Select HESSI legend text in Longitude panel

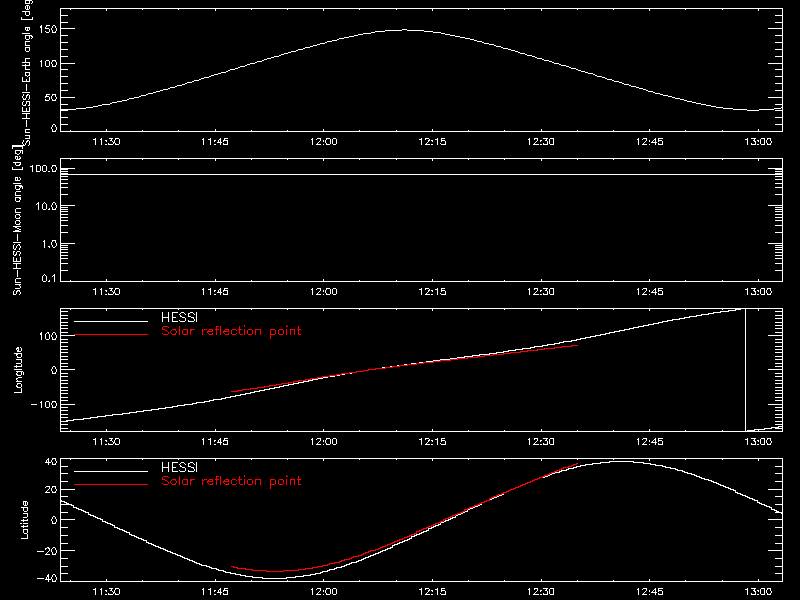pos(179,317)
